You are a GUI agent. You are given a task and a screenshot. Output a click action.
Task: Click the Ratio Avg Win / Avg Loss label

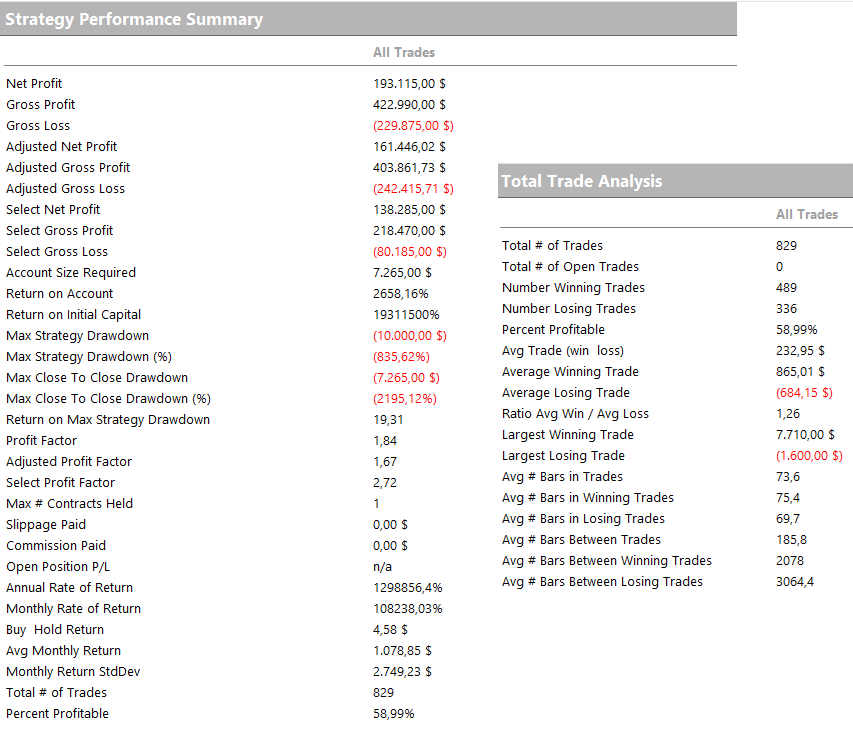575,414
